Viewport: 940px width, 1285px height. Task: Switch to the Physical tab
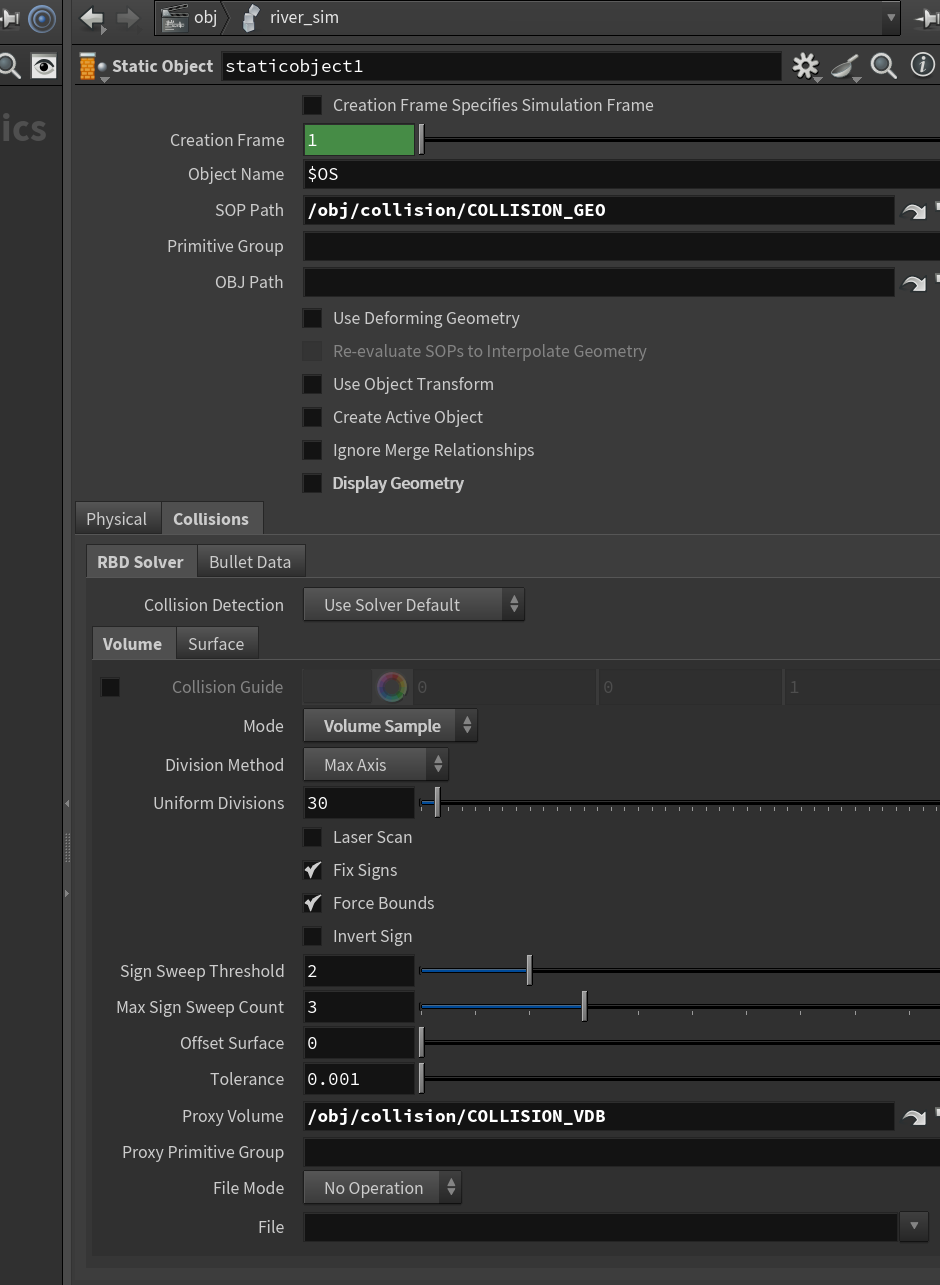tap(117, 519)
